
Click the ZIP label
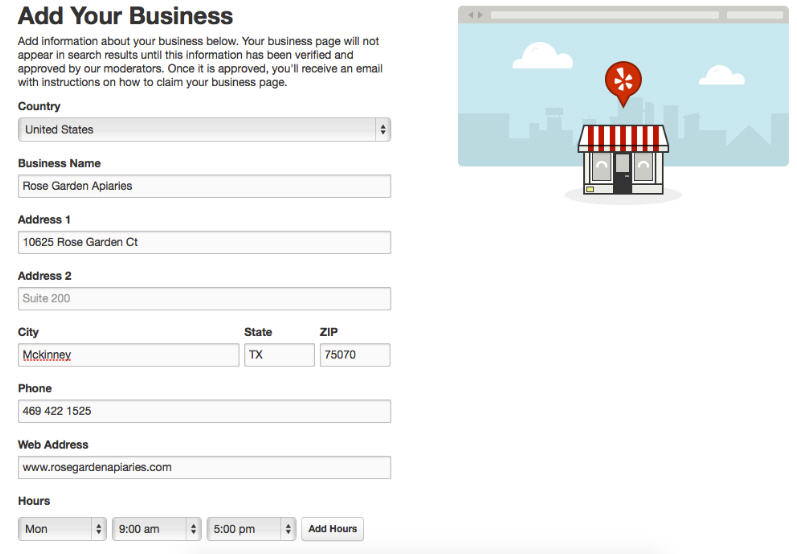point(328,332)
